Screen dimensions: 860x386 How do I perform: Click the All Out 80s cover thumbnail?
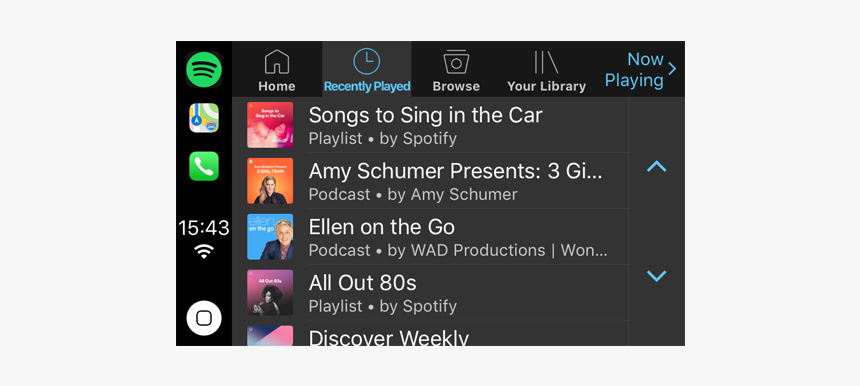270,293
